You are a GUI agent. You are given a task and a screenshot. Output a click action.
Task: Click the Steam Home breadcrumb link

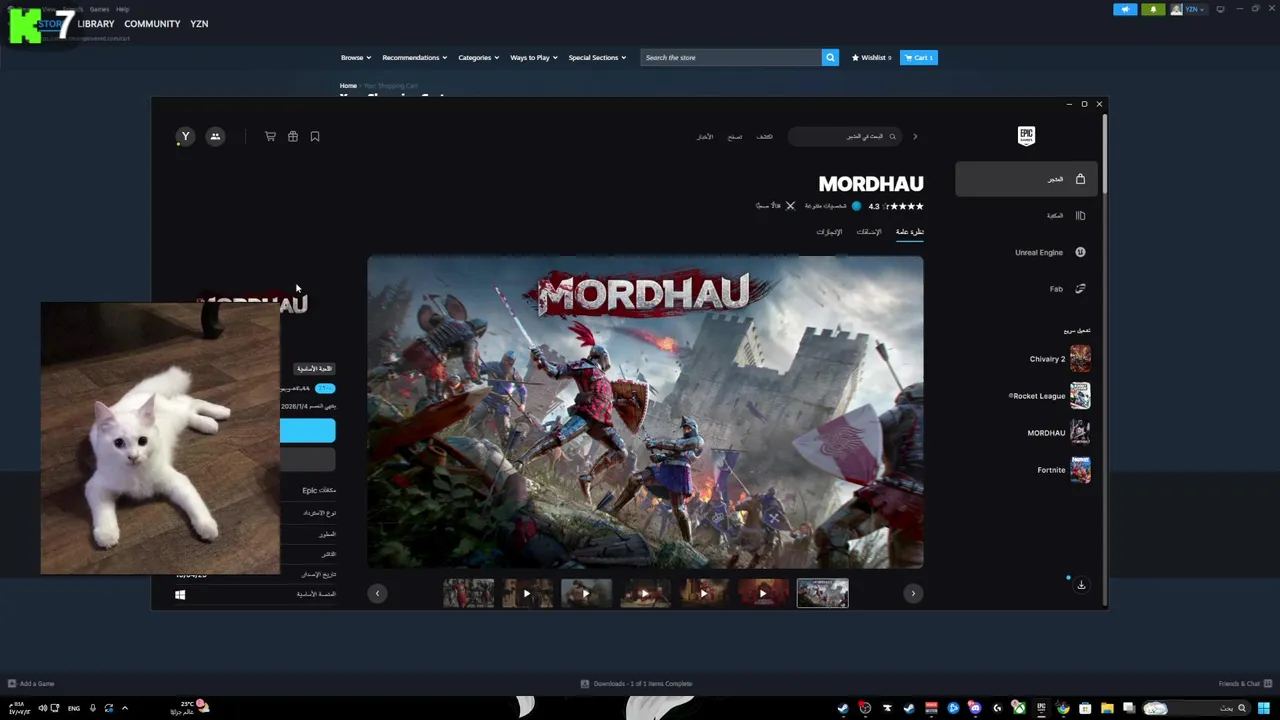point(348,86)
